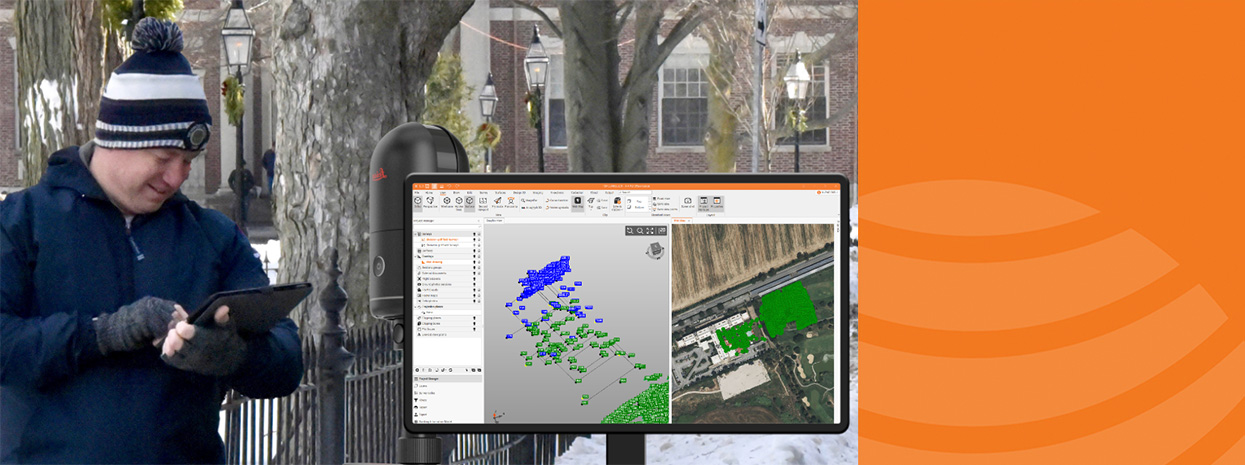Collapse the Drawings tree node

[x=415, y=256]
